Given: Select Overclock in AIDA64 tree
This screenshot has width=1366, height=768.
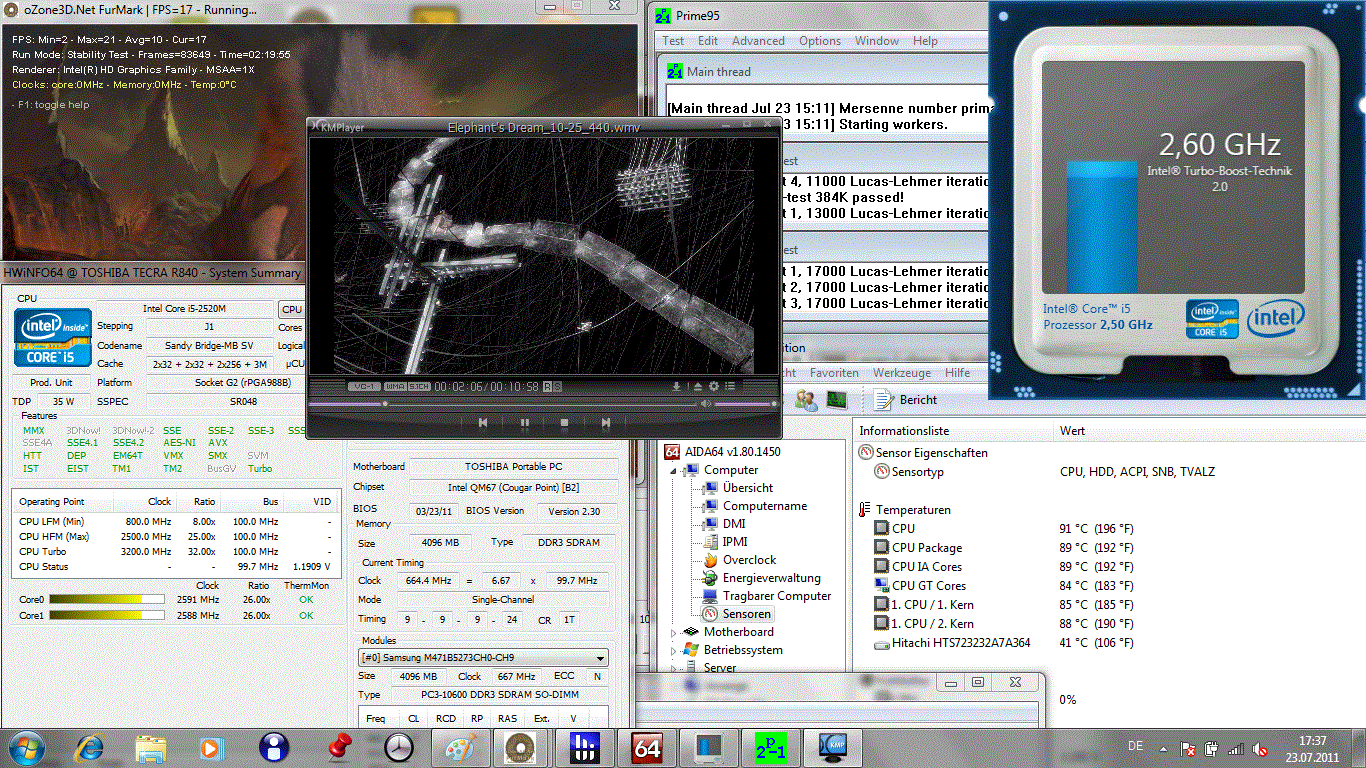Looking at the screenshot, I should pos(750,560).
